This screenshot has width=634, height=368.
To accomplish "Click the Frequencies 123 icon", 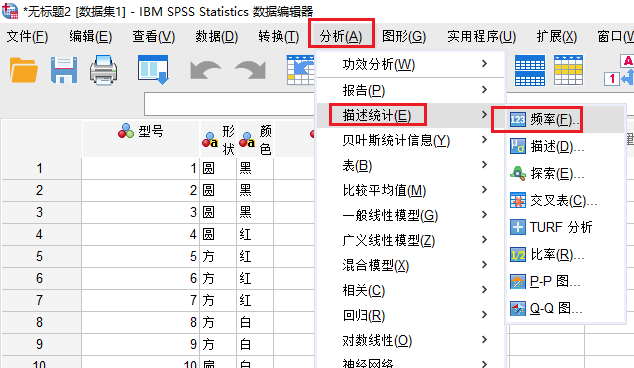I will [x=518, y=120].
